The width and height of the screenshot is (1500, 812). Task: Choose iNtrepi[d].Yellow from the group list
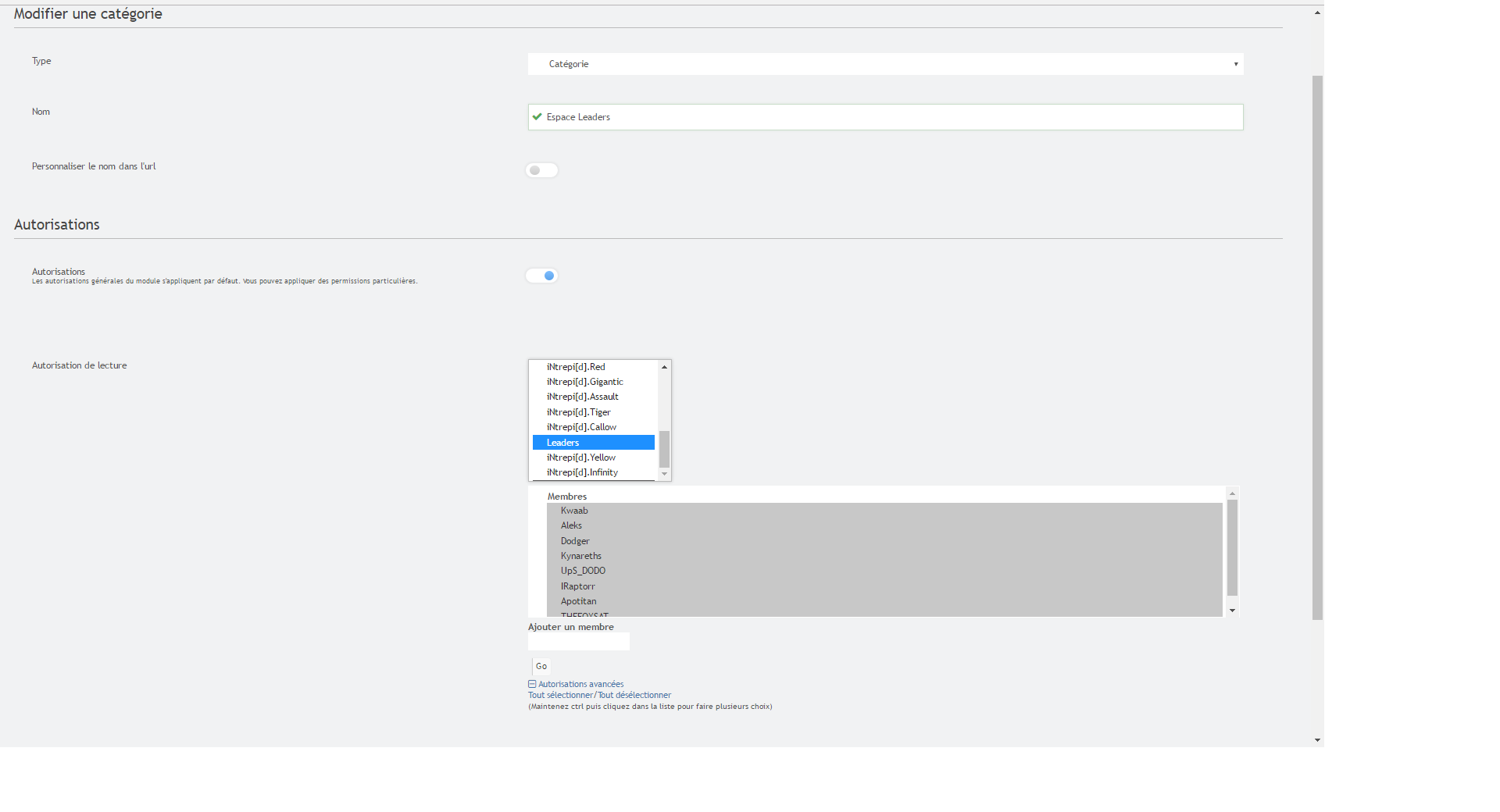coord(581,458)
